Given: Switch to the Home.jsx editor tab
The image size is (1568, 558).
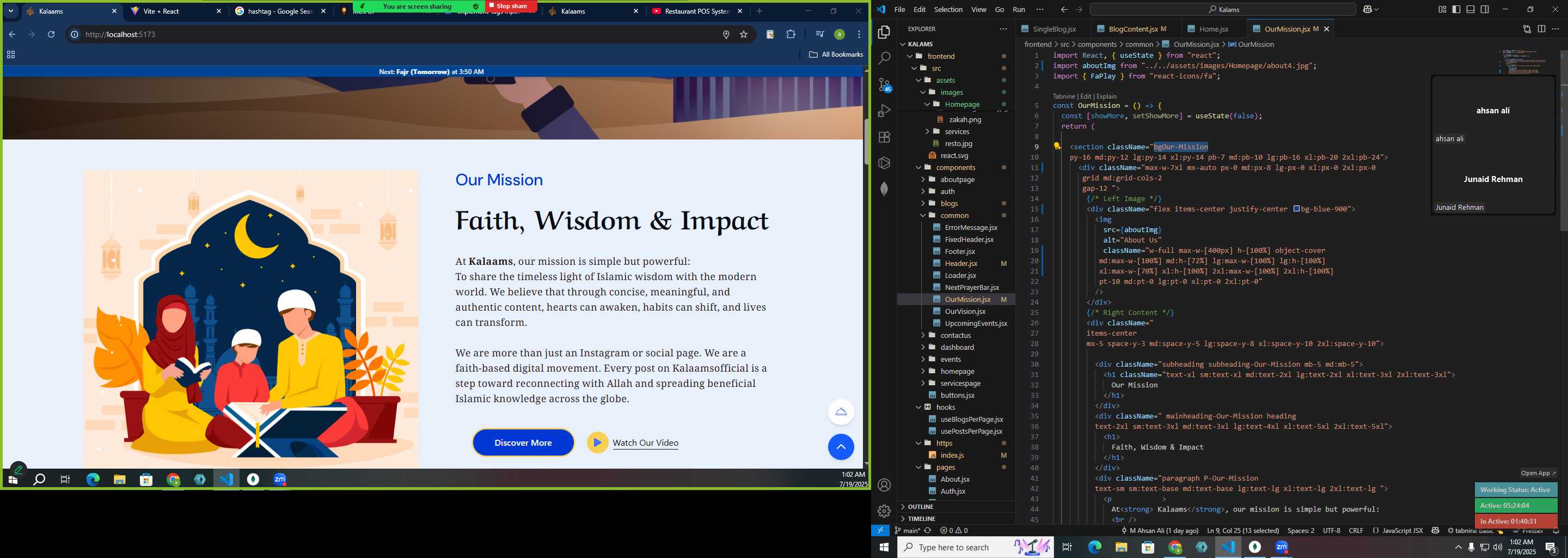Looking at the screenshot, I should (x=1213, y=29).
